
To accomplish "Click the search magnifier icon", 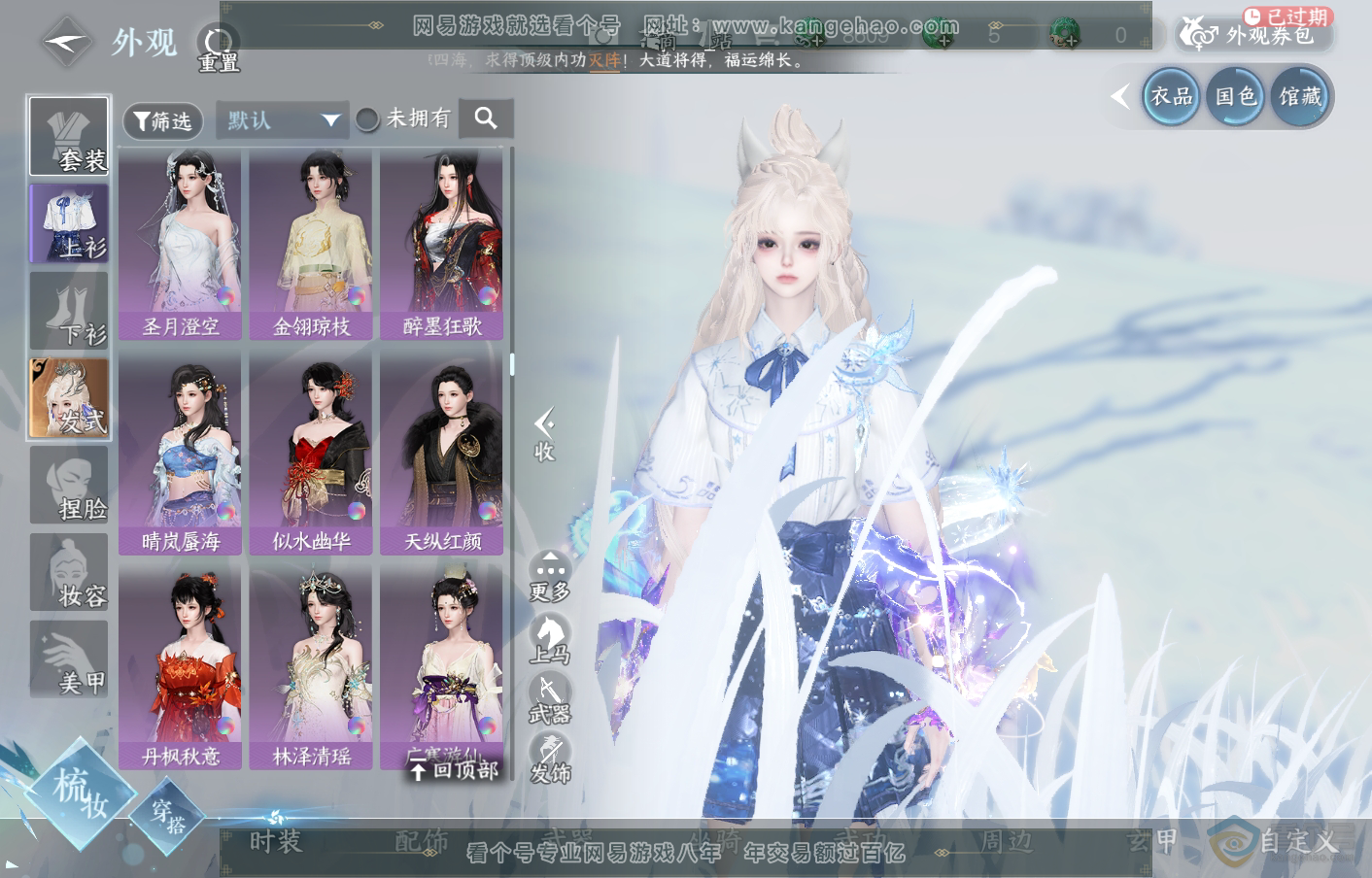I will [x=486, y=118].
